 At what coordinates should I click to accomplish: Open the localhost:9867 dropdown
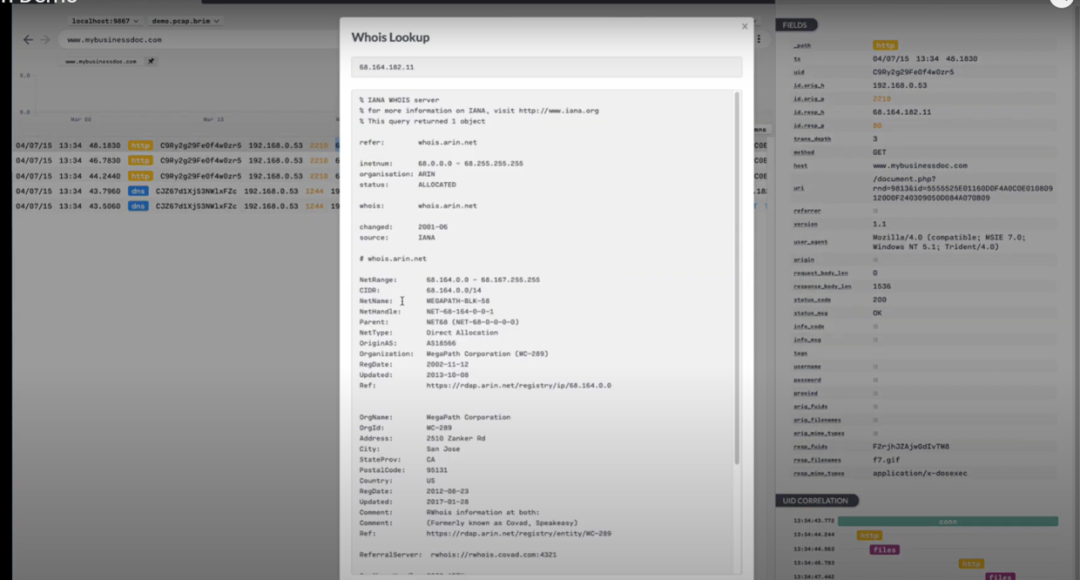click(105, 21)
